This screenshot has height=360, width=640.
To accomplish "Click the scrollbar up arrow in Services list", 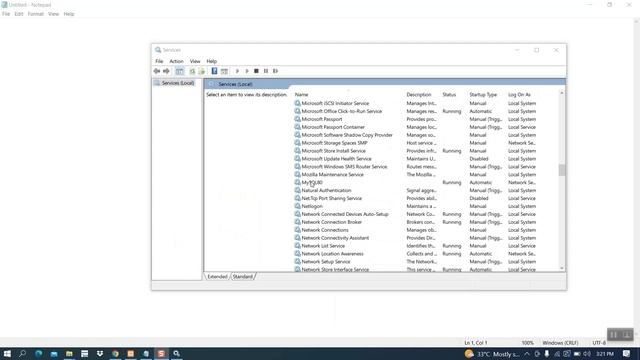I will point(562,93).
